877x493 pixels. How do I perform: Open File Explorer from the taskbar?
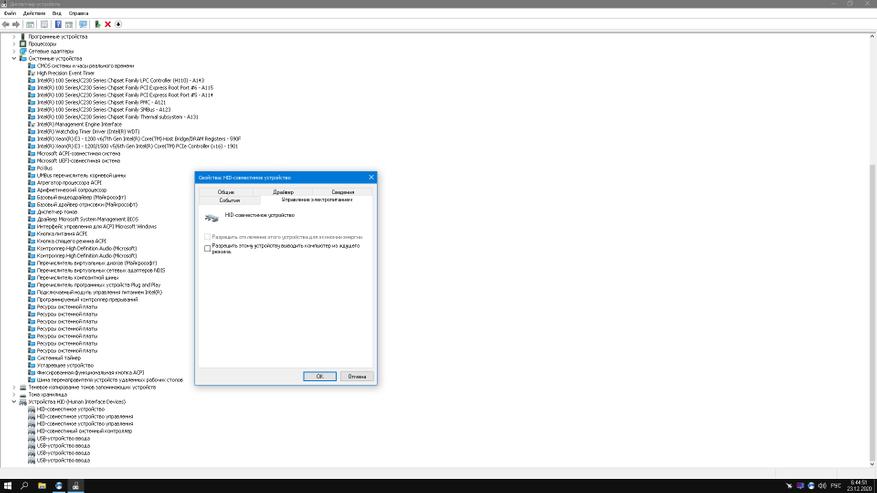click(41, 486)
